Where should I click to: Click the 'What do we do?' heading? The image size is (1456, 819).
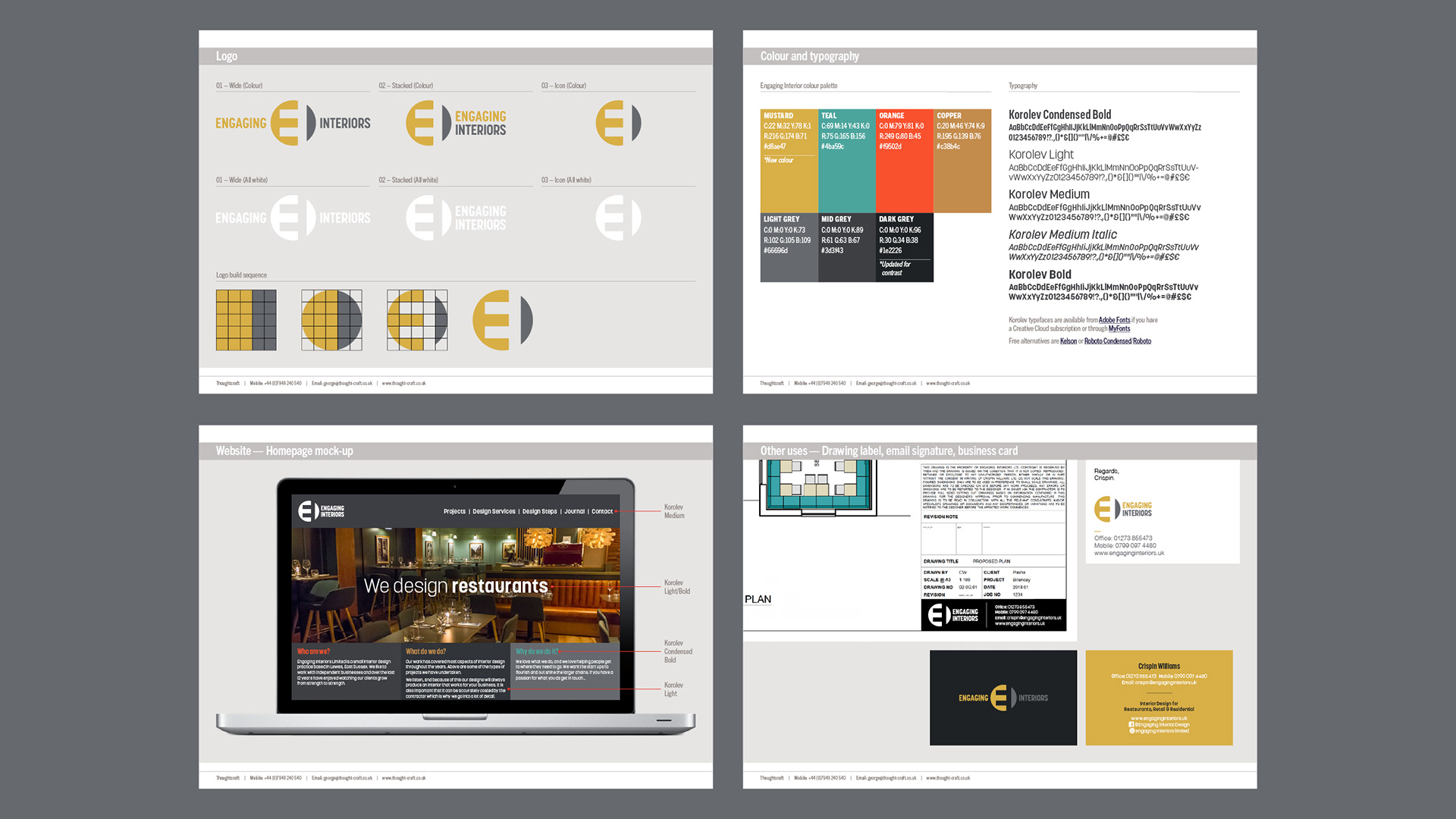[425, 651]
